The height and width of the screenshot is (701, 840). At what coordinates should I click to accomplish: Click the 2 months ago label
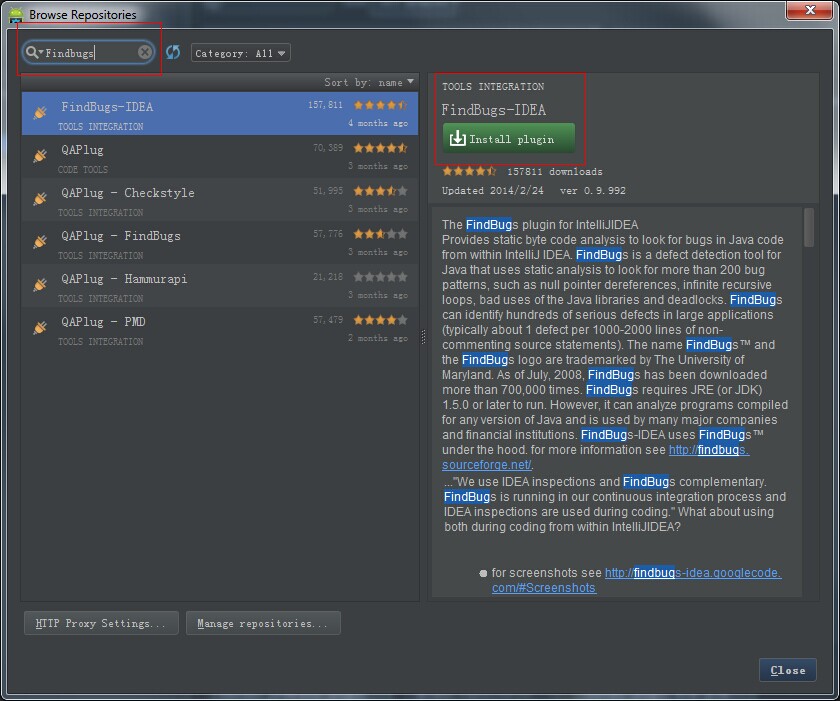[378, 338]
